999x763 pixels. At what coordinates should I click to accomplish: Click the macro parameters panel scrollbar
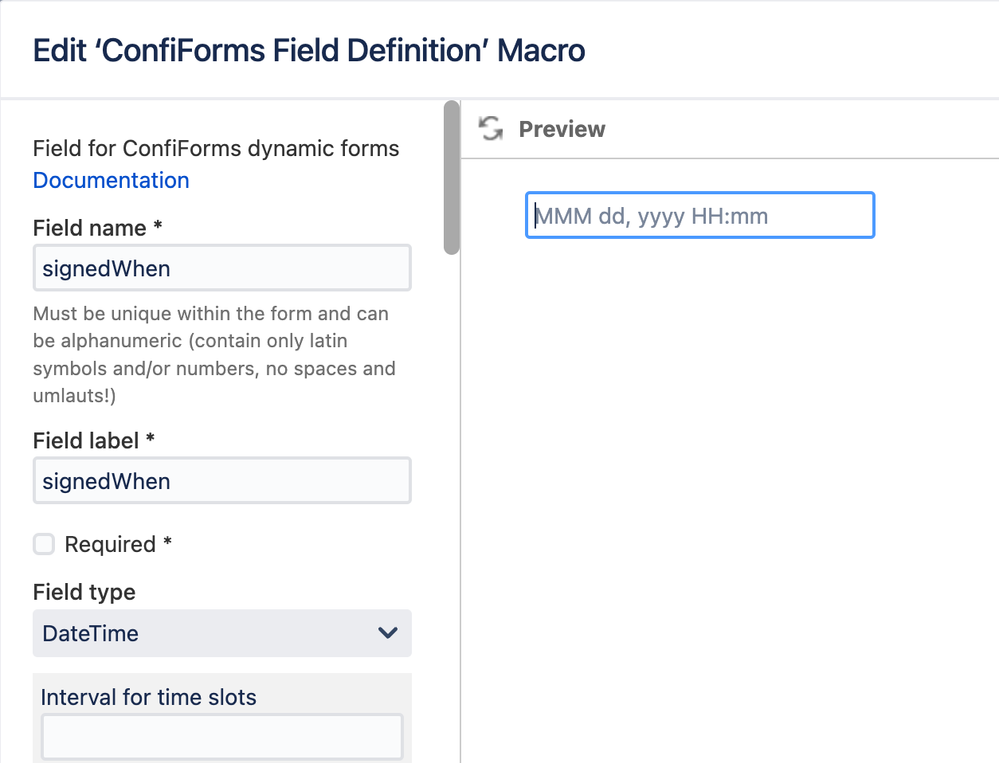click(x=452, y=178)
